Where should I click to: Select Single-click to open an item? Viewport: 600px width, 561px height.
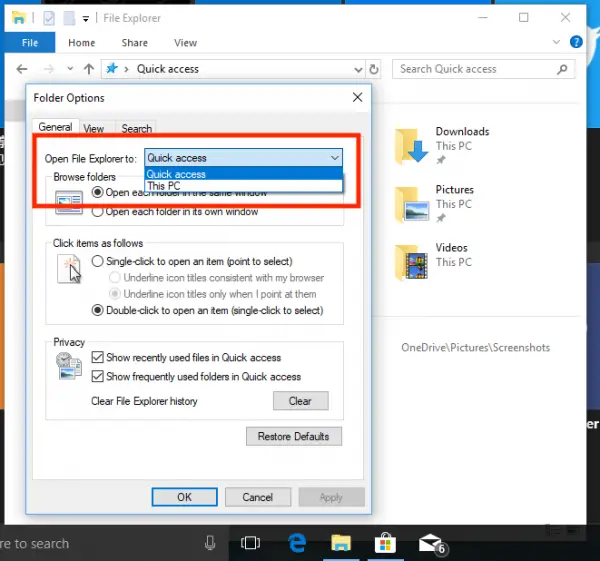[x=98, y=261]
